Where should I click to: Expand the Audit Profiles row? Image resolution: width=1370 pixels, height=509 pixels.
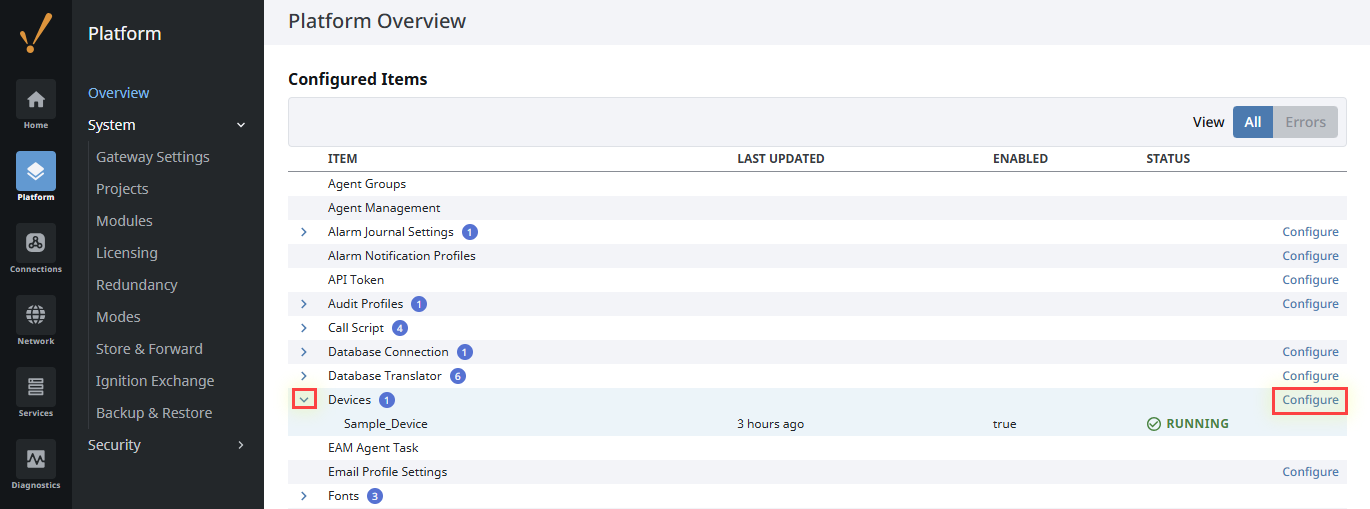tap(304, 304)
